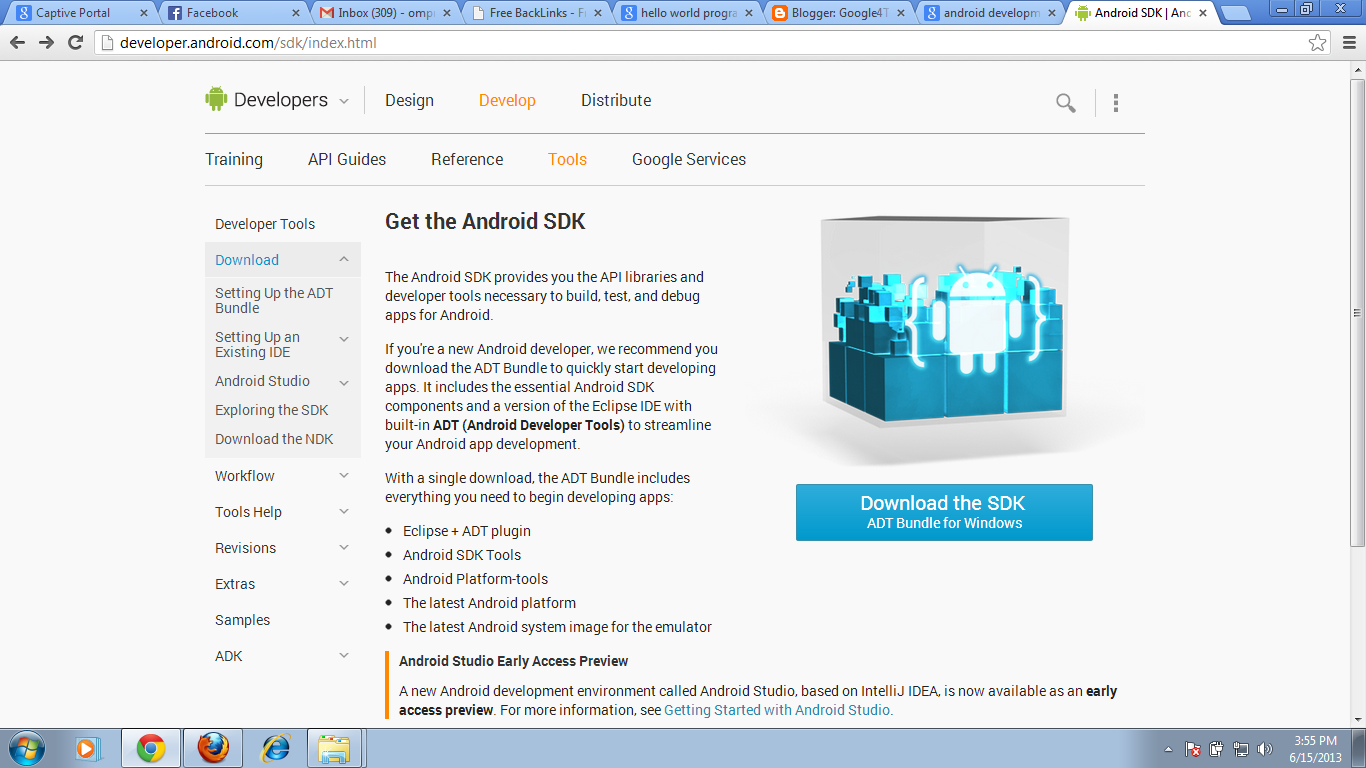The height and width of the screenshot is (768, 1366).
Task: Go to API Guides
Action: (x=347, y=159)
